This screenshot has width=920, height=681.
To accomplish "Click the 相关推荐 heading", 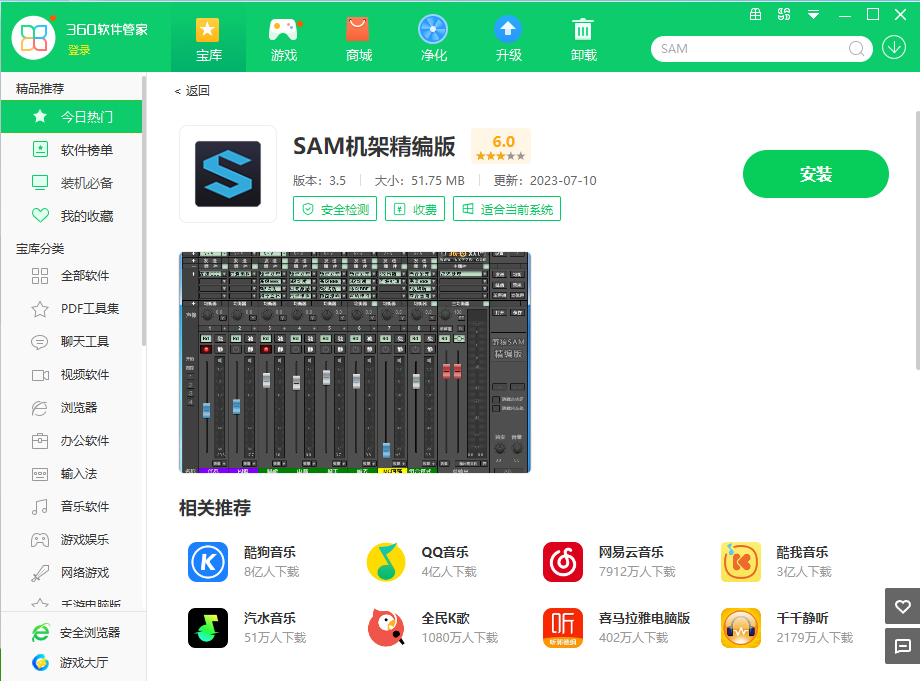I will coord(215,508).
